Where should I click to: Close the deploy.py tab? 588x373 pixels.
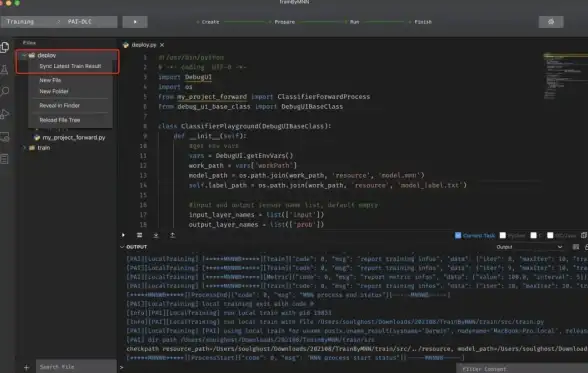(162, 45)
